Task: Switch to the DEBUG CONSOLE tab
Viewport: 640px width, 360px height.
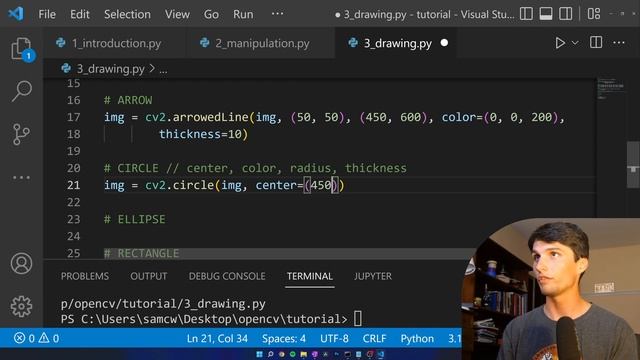Action: point(227,276)
